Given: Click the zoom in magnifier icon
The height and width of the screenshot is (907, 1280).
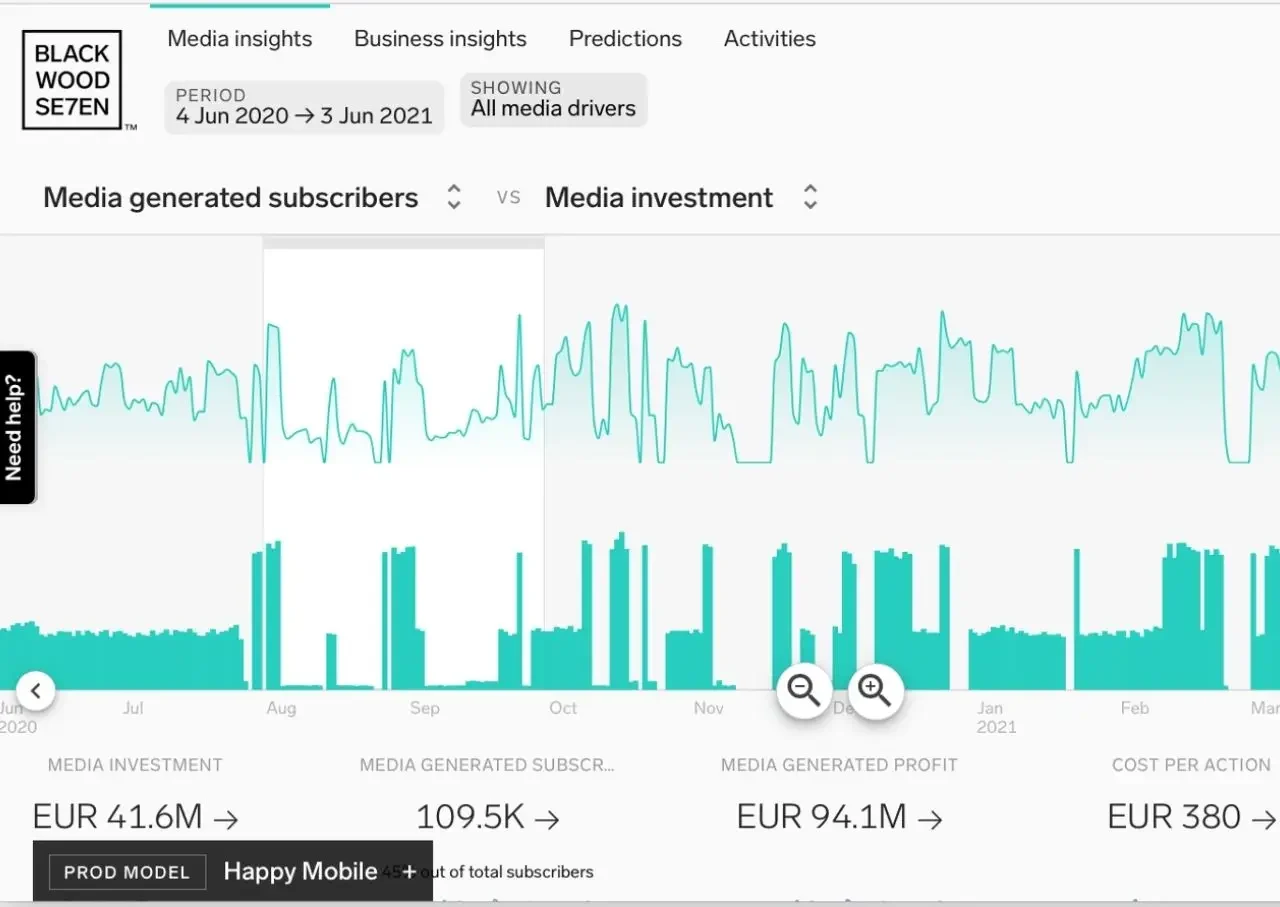Looking at the screenshot, I should (874, 690).
